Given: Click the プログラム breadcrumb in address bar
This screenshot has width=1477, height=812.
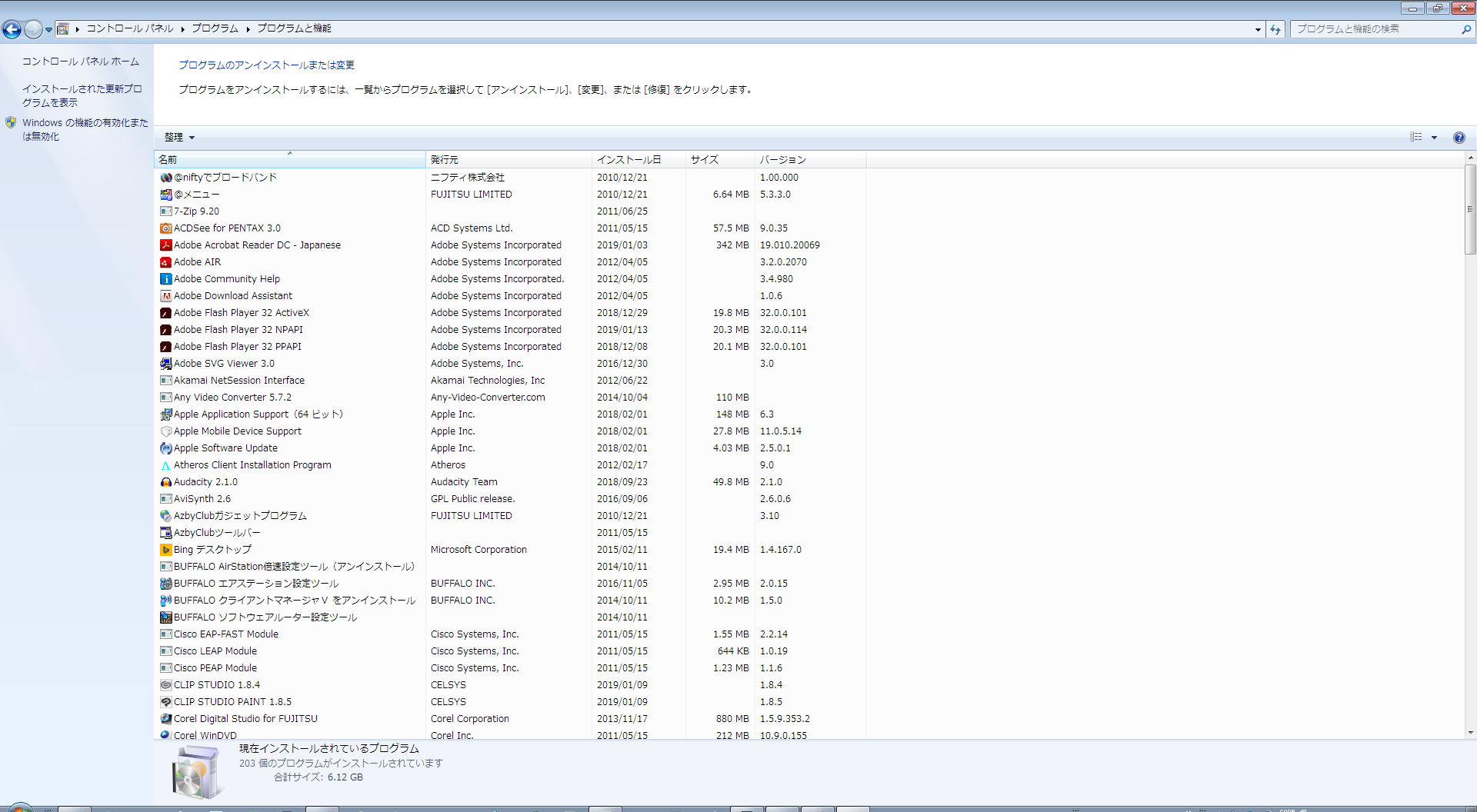Looking at the screenshot, I should coord(215,28).
